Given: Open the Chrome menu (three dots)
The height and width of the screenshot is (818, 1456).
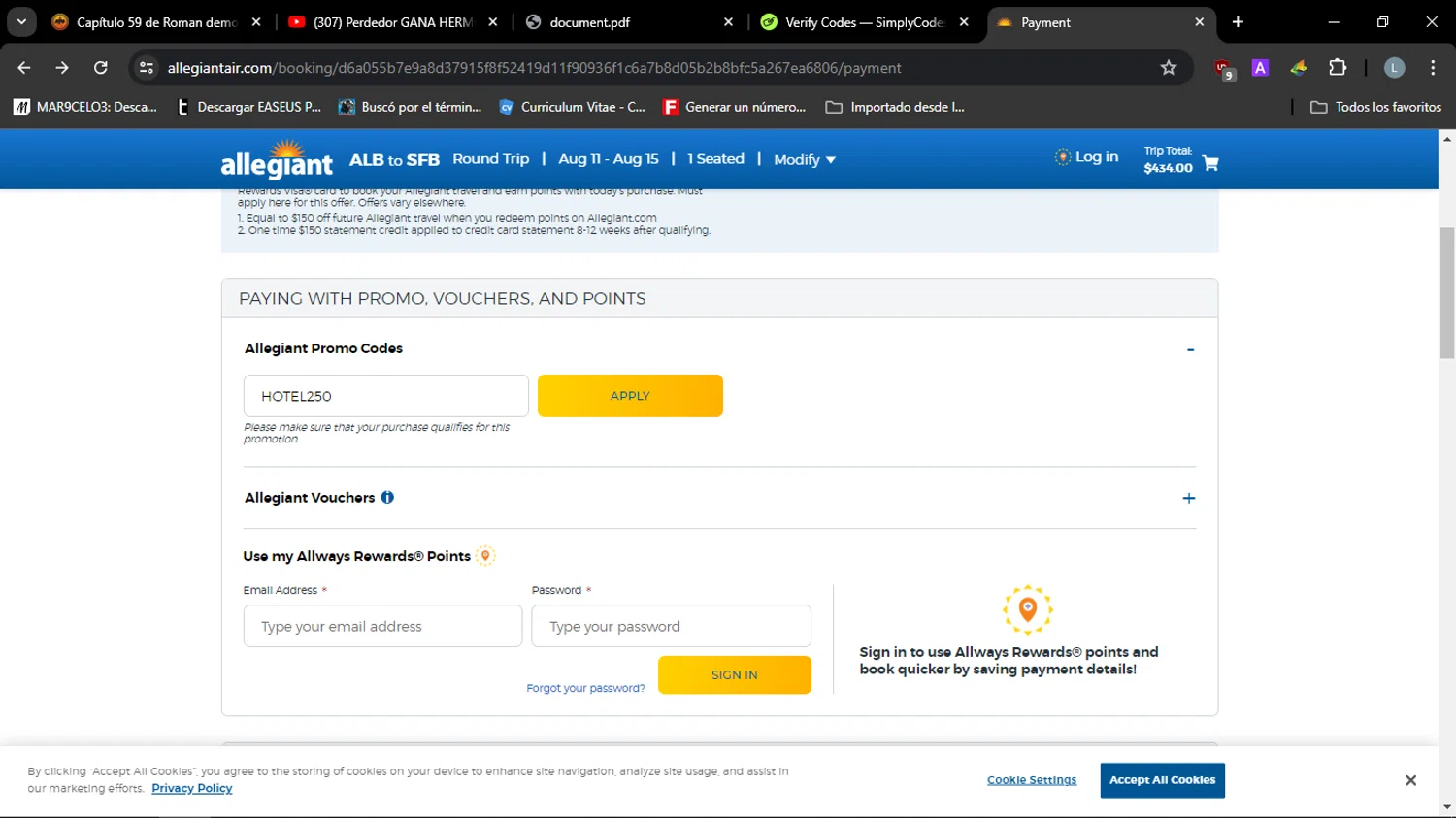Looking at the screenshot, I should pos(1433,68).
